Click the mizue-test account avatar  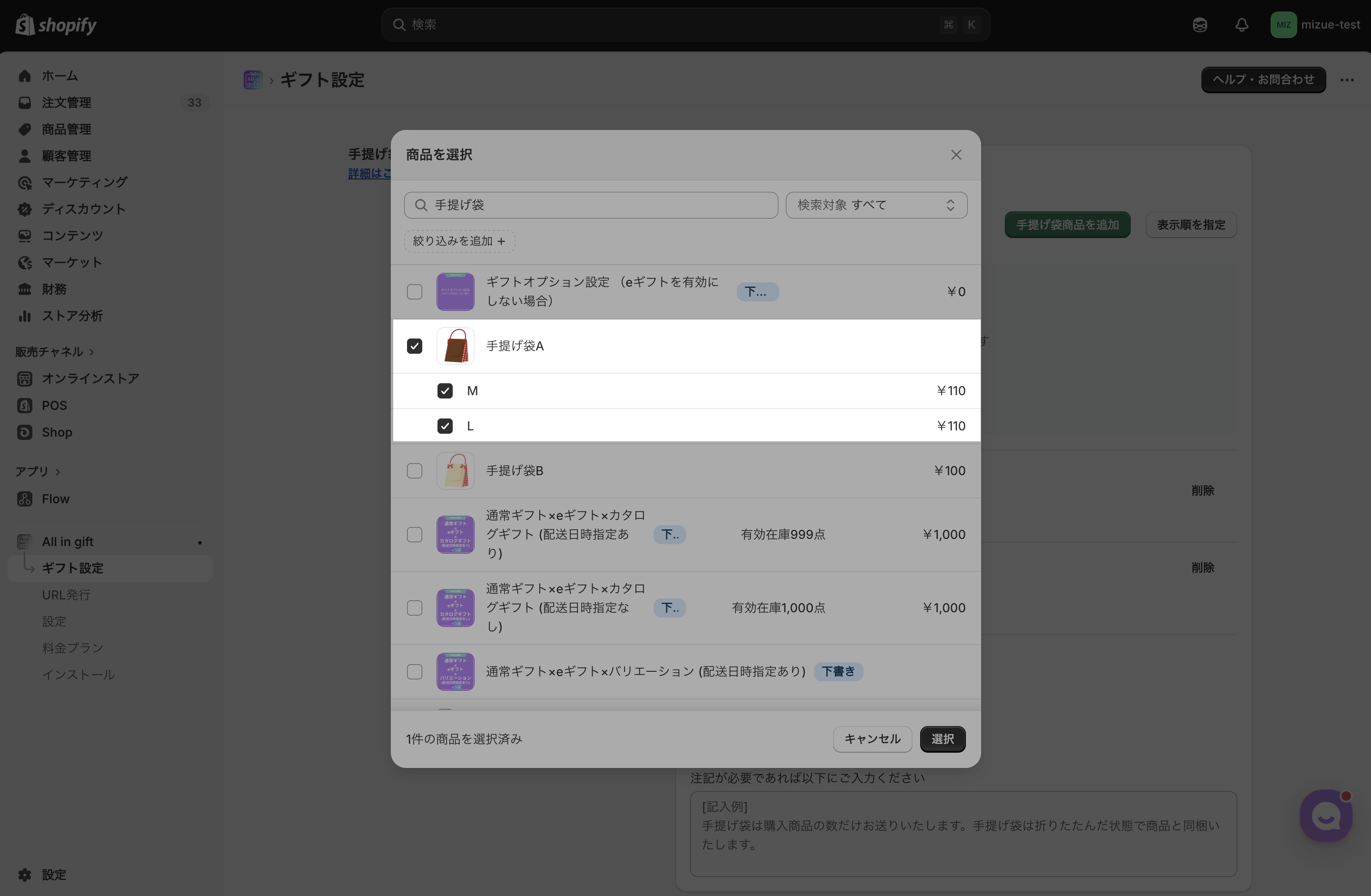point(1283,25)
